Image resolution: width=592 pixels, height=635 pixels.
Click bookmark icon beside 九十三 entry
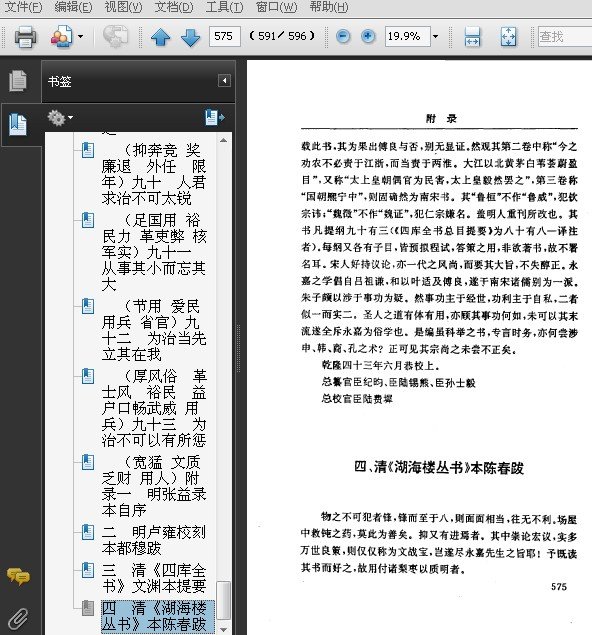click(88, 376)
